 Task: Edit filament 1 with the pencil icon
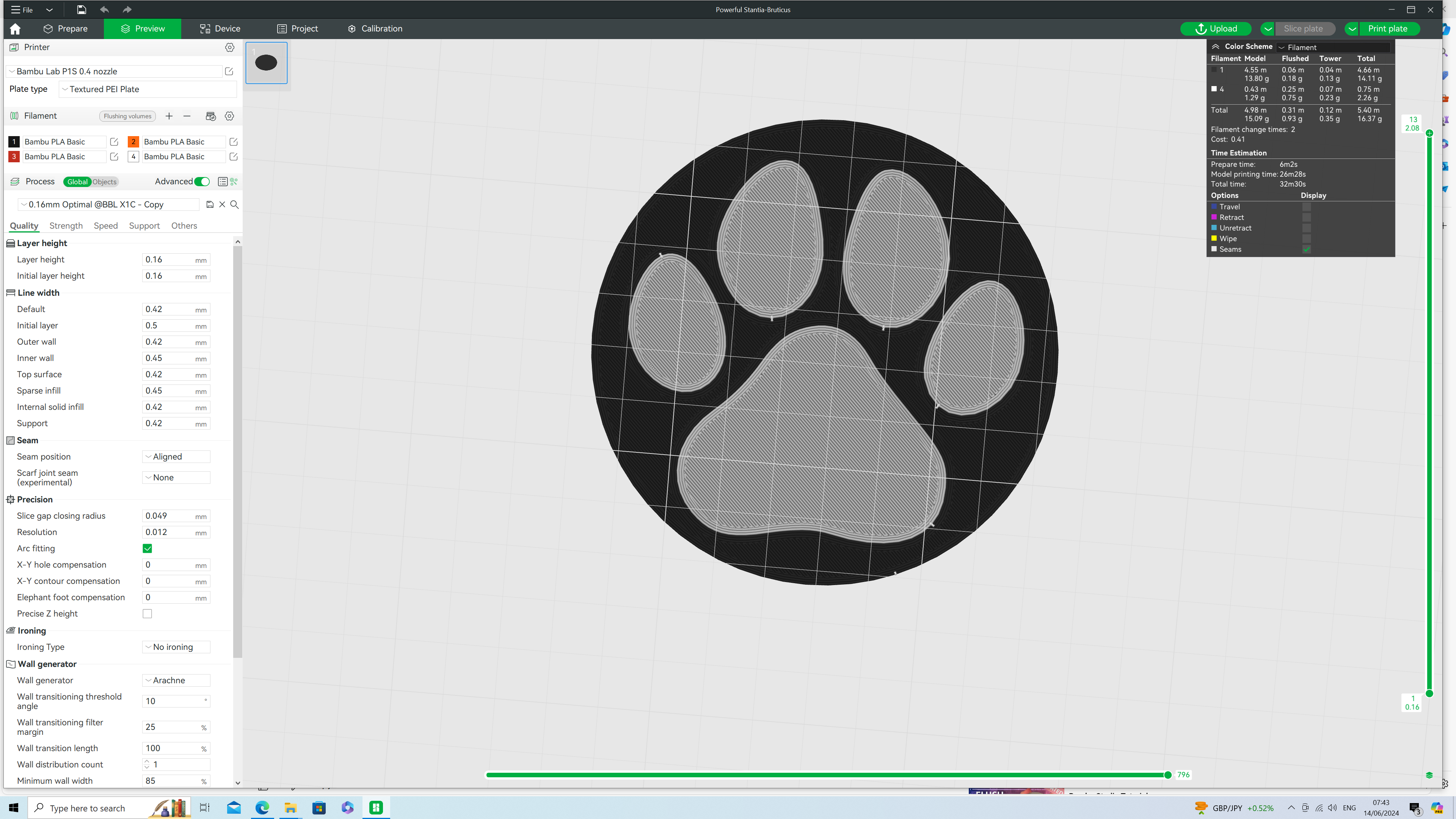(x=114, y=142)
